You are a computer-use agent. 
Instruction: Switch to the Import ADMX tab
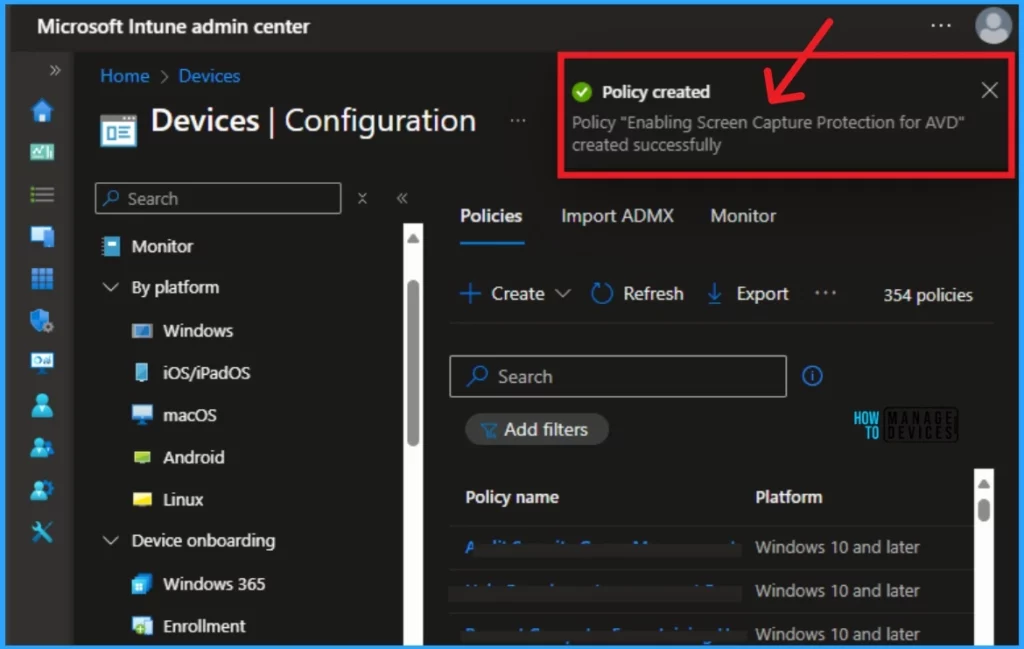click(617, 216)
